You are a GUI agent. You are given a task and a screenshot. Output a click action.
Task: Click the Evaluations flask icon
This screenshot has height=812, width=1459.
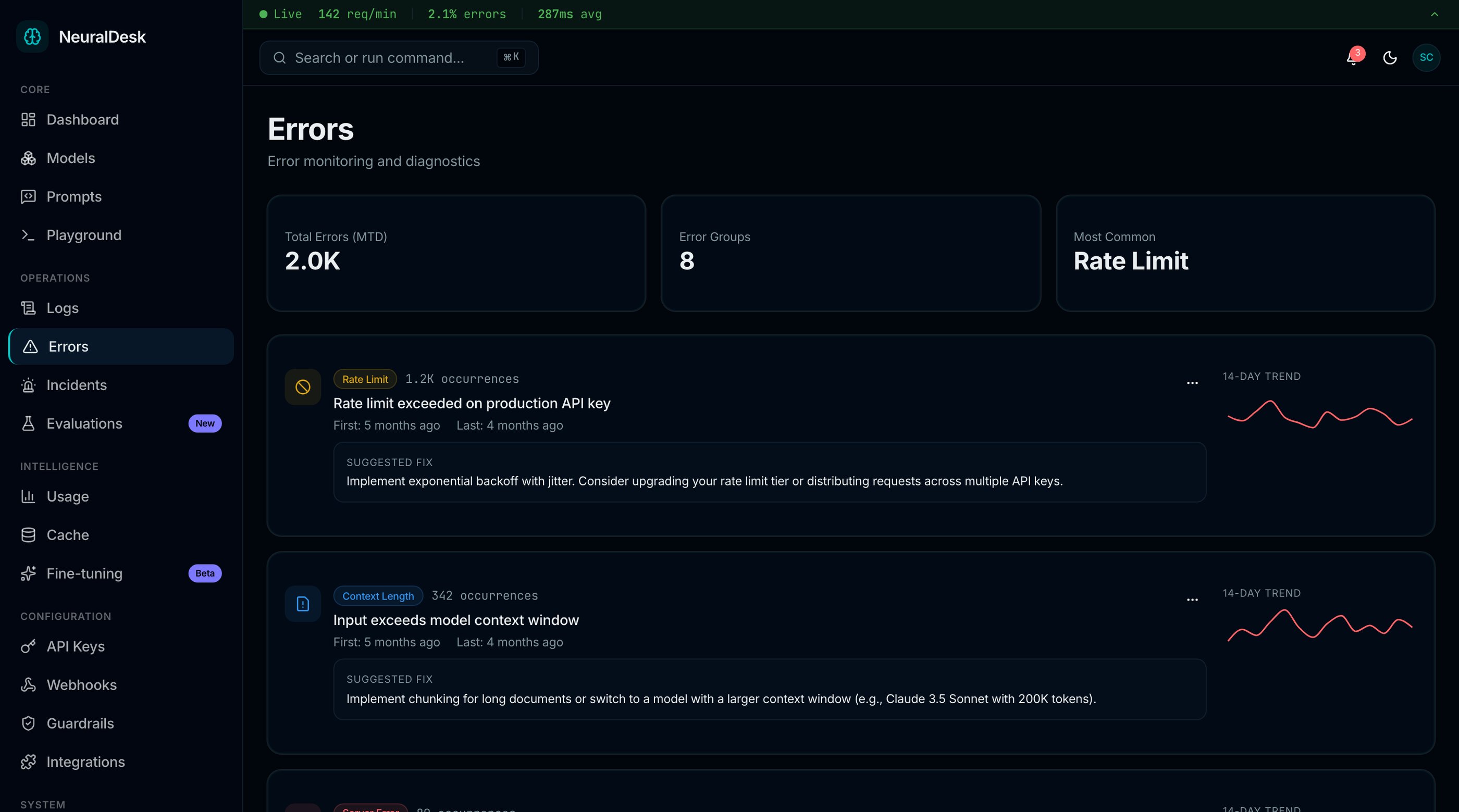click(28, 423)
